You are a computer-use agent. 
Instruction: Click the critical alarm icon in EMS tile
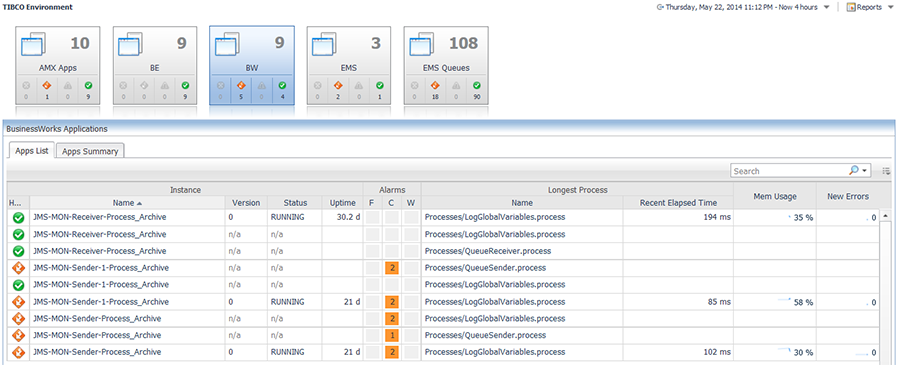[x=338, y=86]
